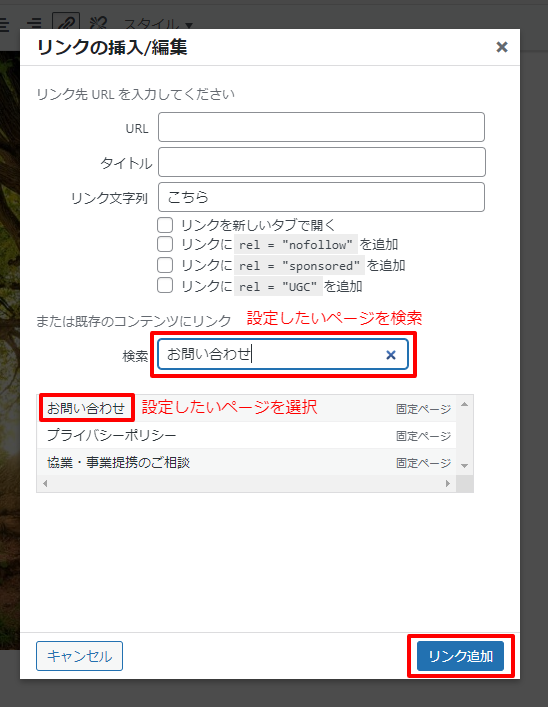Click the results list scroll down arrow

click(x=465, y=466)
